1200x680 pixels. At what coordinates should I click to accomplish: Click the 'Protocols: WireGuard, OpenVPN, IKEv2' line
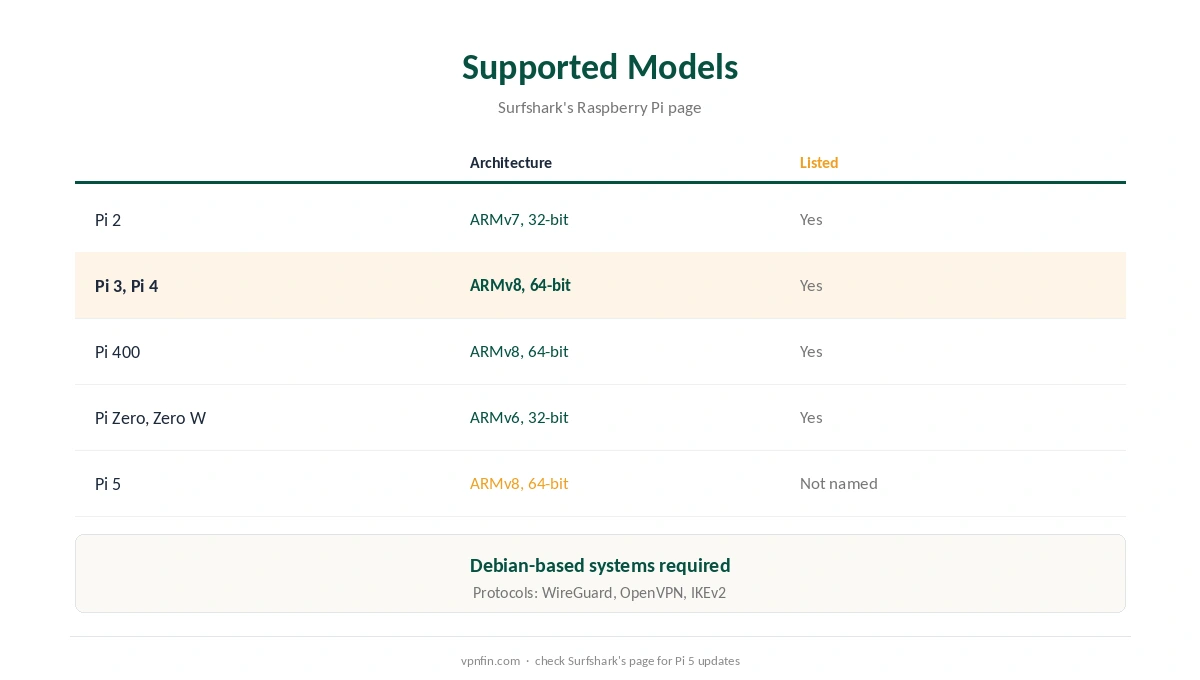tap(600, 593)
